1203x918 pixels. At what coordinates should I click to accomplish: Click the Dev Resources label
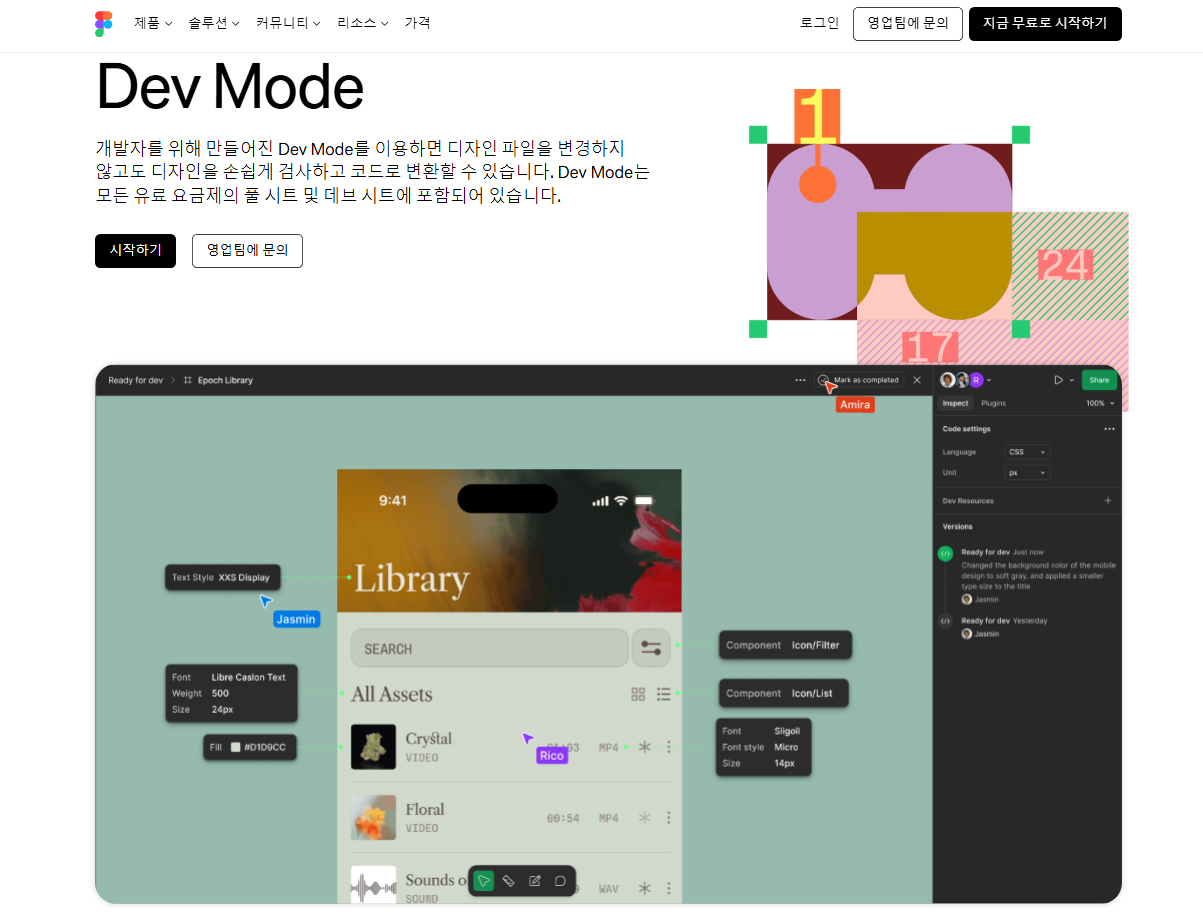[968, 500]
